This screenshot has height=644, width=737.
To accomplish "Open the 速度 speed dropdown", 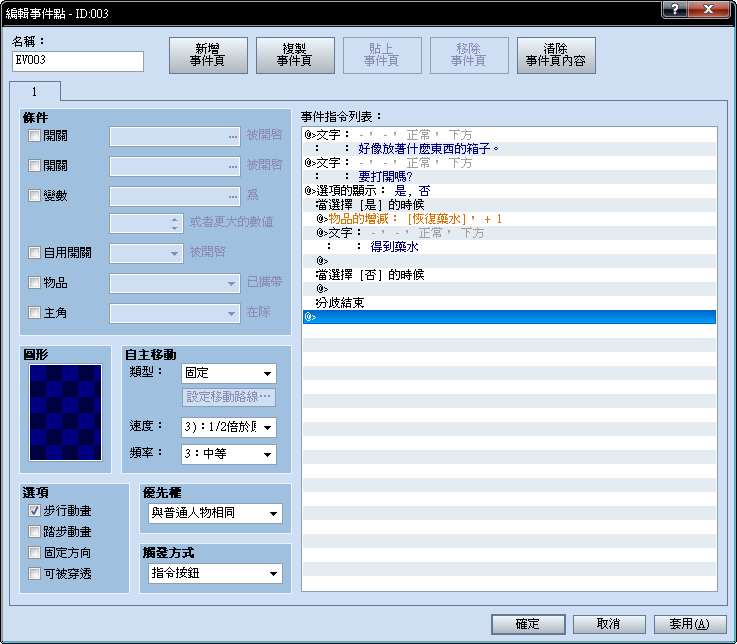I will (x=228, y=427).
